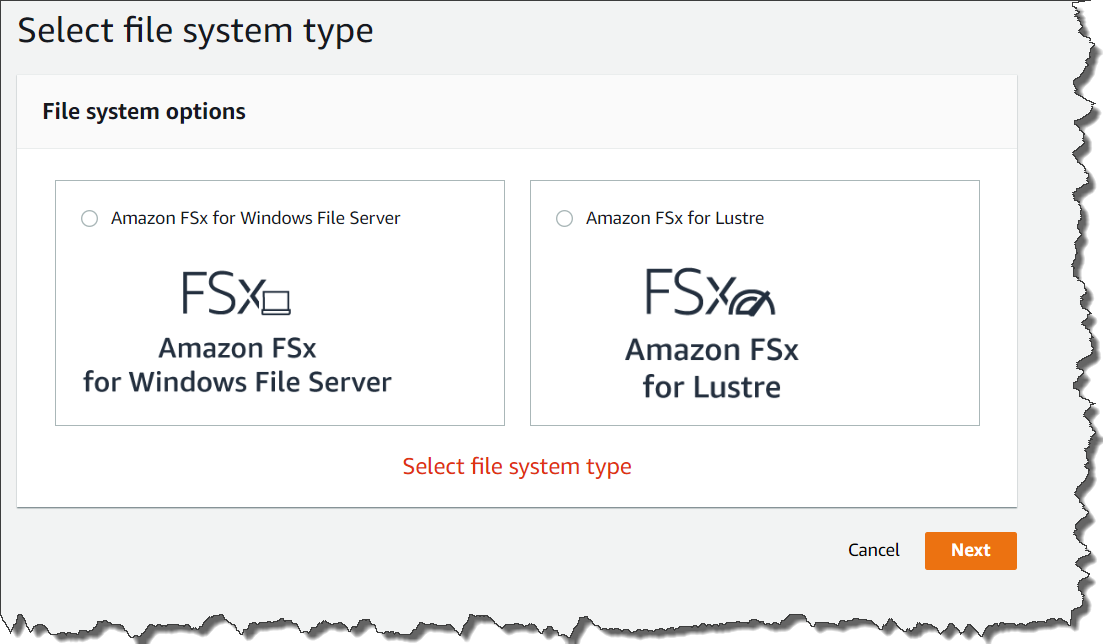Click the FSx for Lustre speedometer logo icon

point(710,291)
